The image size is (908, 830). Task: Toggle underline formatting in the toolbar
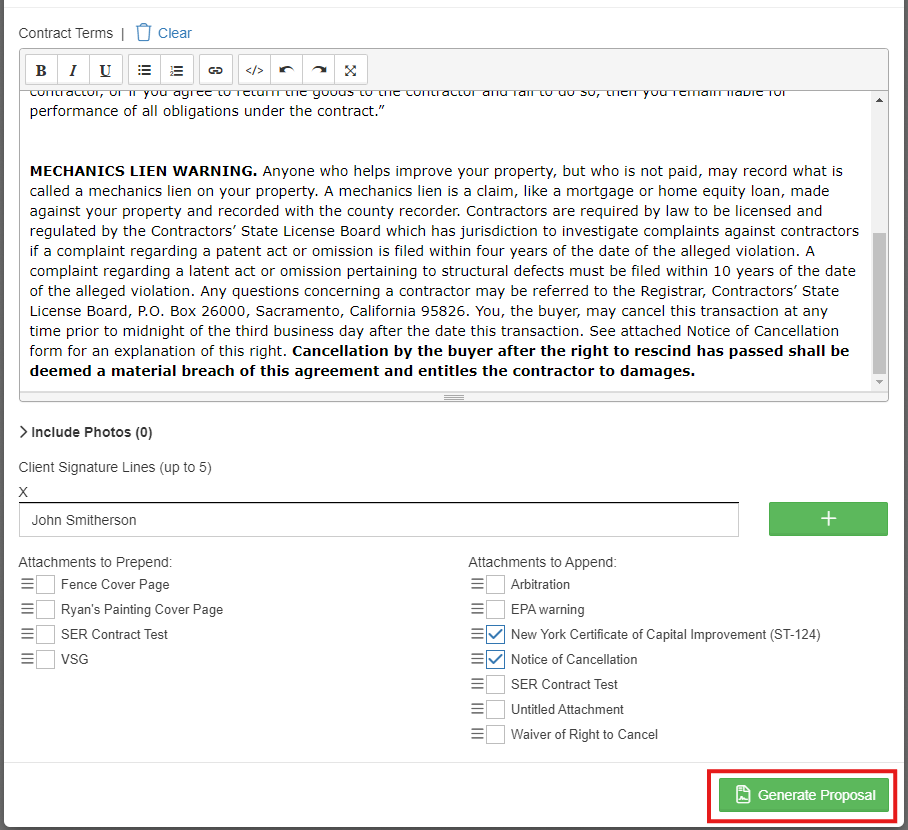pos(105,70)
